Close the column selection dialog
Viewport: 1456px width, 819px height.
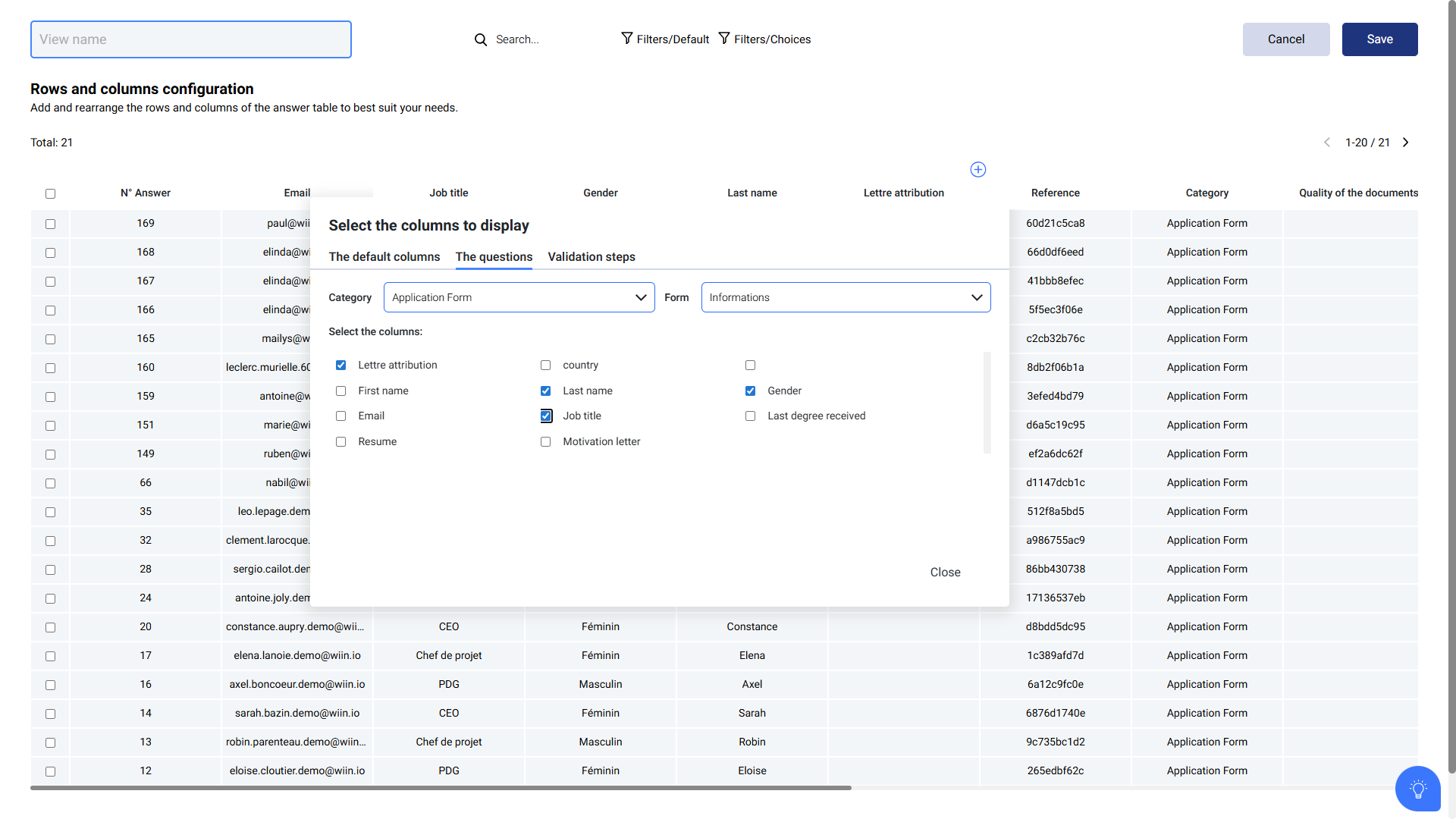pyautogui.click(x=945, y=573)
